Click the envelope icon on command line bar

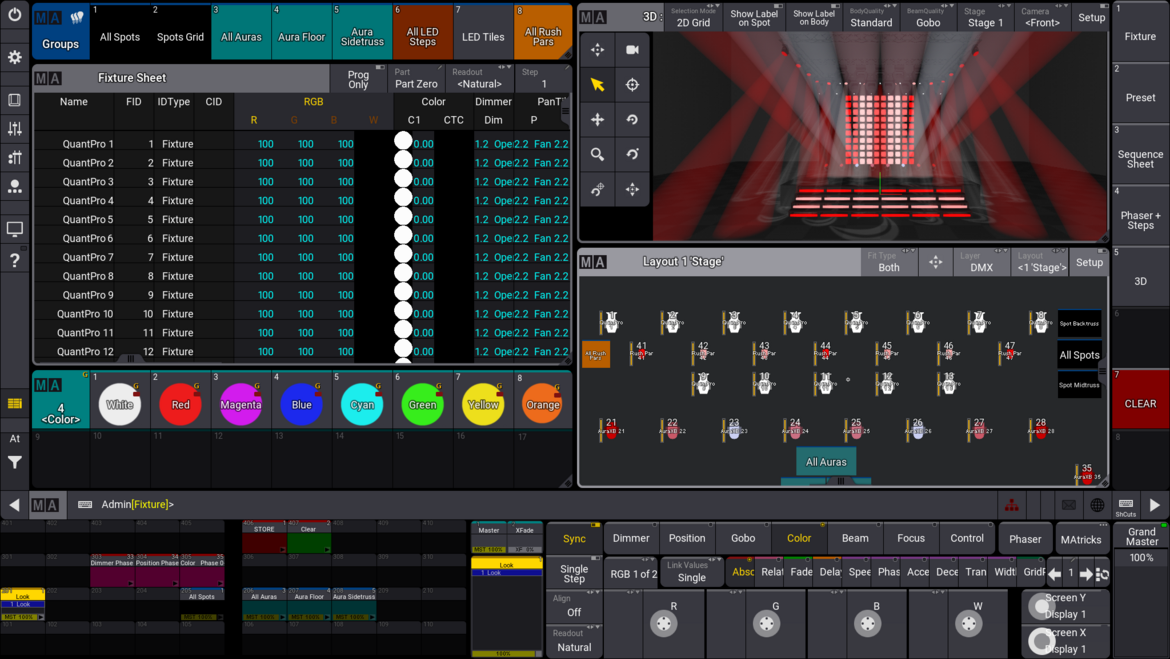pos(1069,505)
